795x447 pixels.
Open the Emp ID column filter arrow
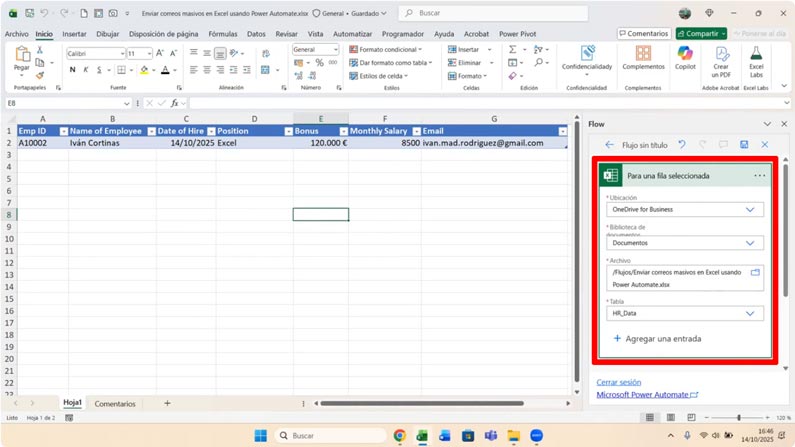point(63,131)
